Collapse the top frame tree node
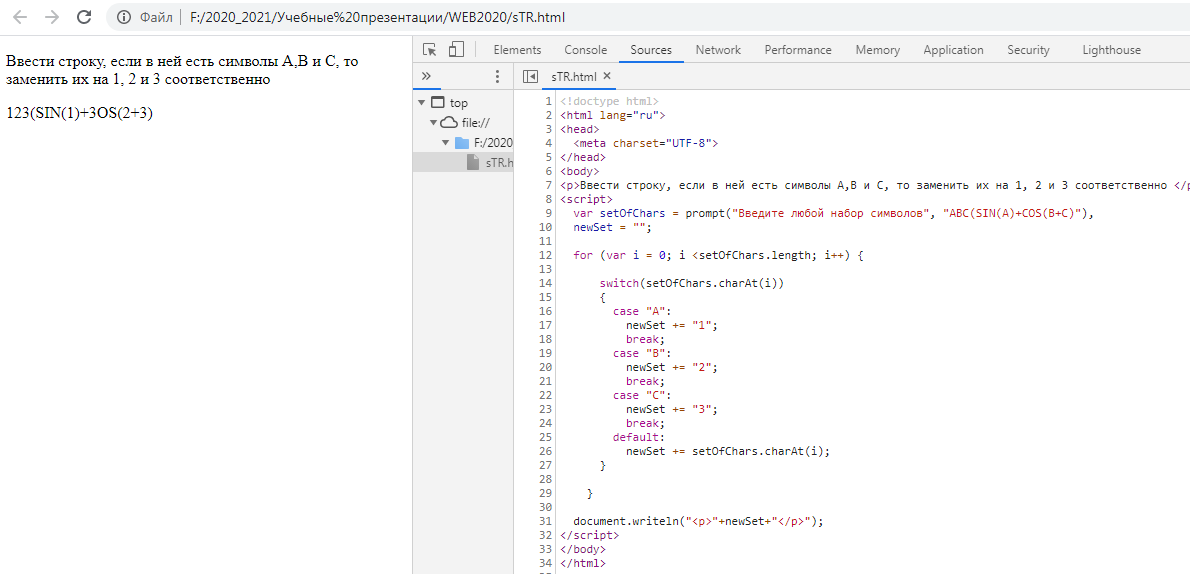Image resolution: width=1190 pixels, height=574 pixels. click(422, 103)
